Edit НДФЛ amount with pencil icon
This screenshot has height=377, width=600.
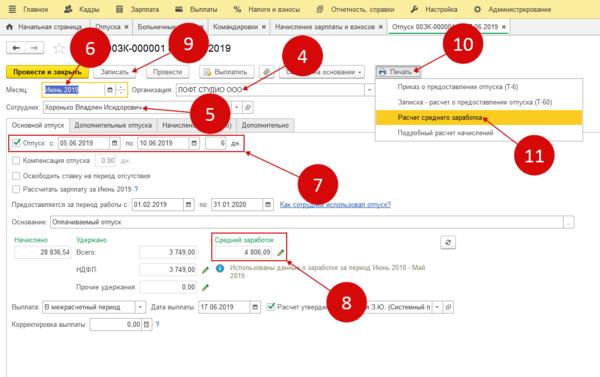[205, 270]
